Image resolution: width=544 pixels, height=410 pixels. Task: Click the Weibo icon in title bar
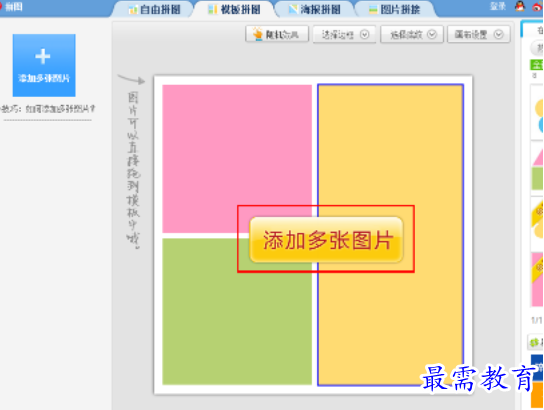coord(538,7)
